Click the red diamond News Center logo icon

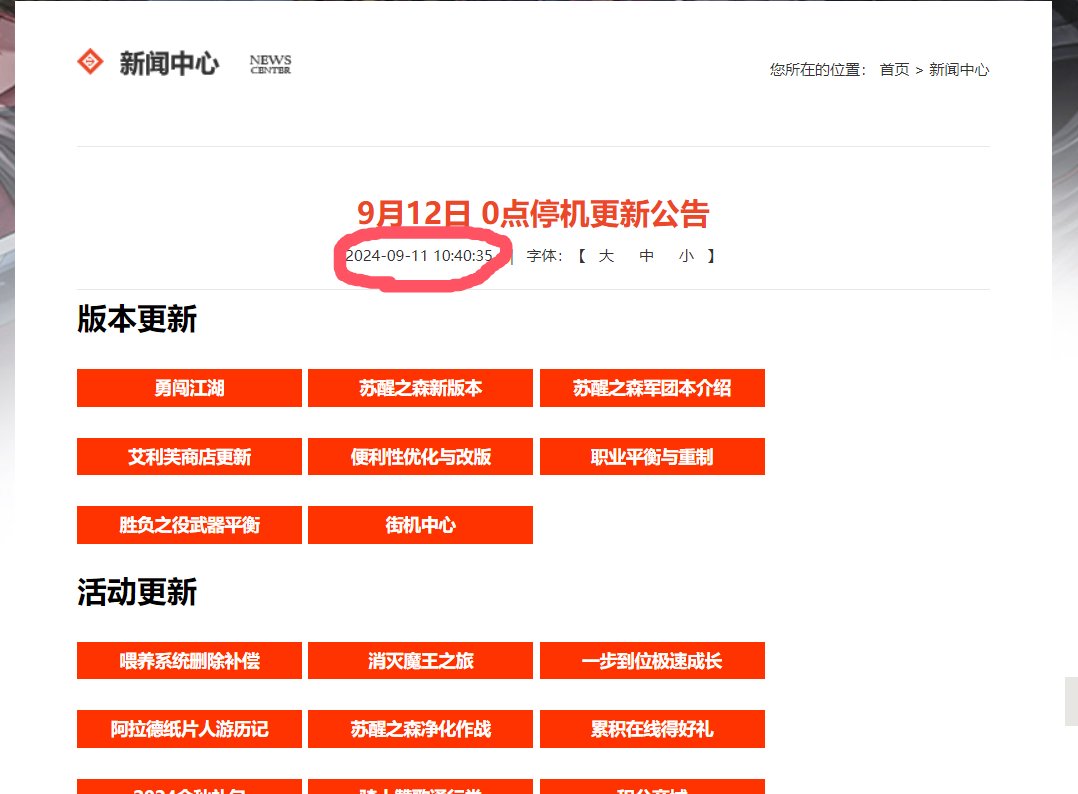(90, 62)
